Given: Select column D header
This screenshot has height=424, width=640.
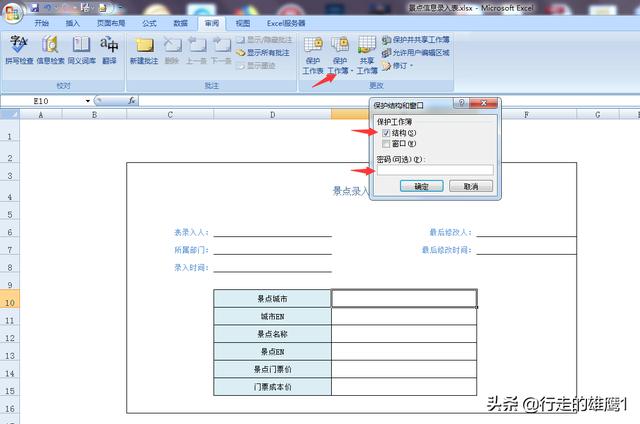Looking at the screenshot, I should [x=272, y=115].
